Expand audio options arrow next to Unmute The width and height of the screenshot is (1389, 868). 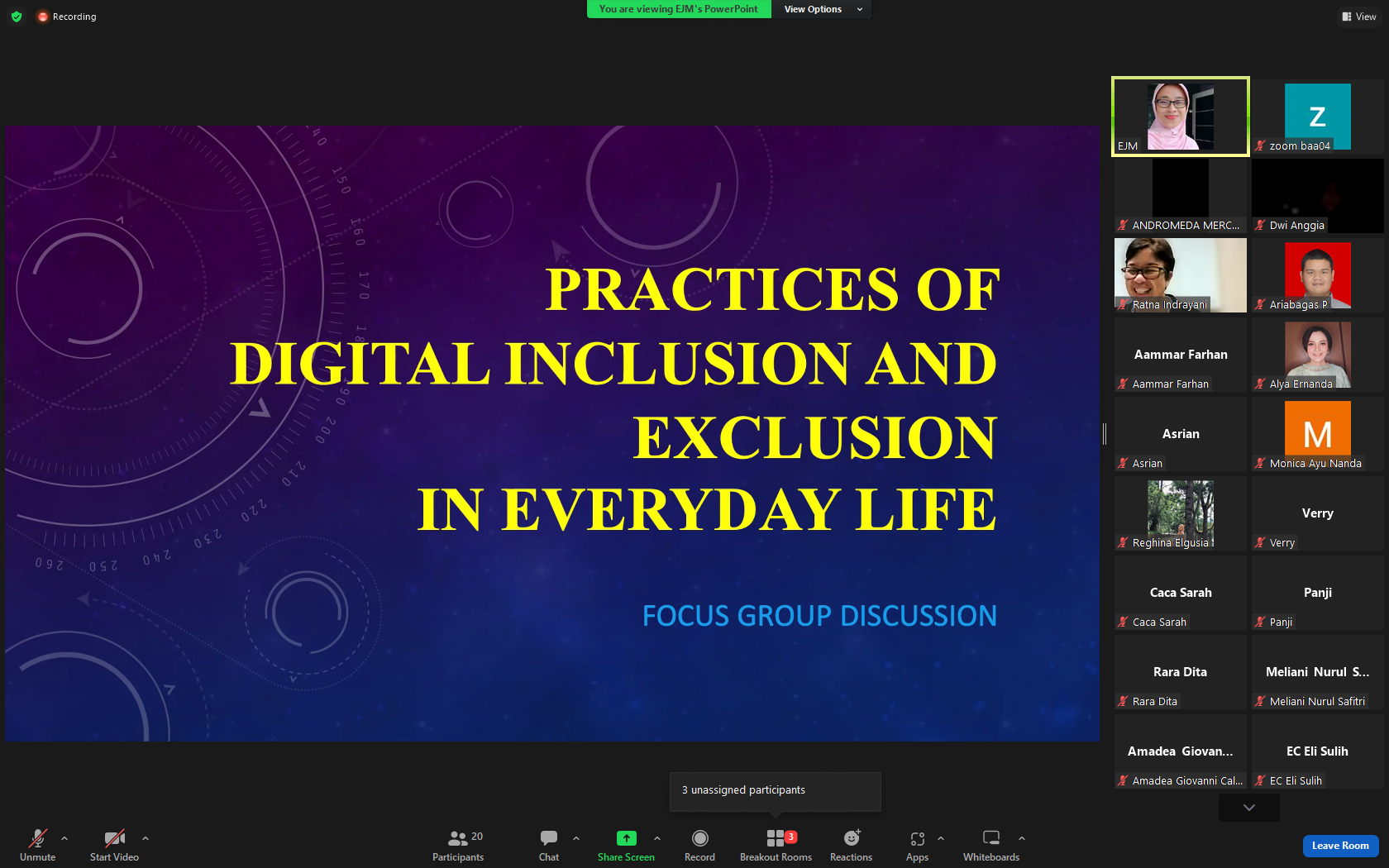point(64,838)
